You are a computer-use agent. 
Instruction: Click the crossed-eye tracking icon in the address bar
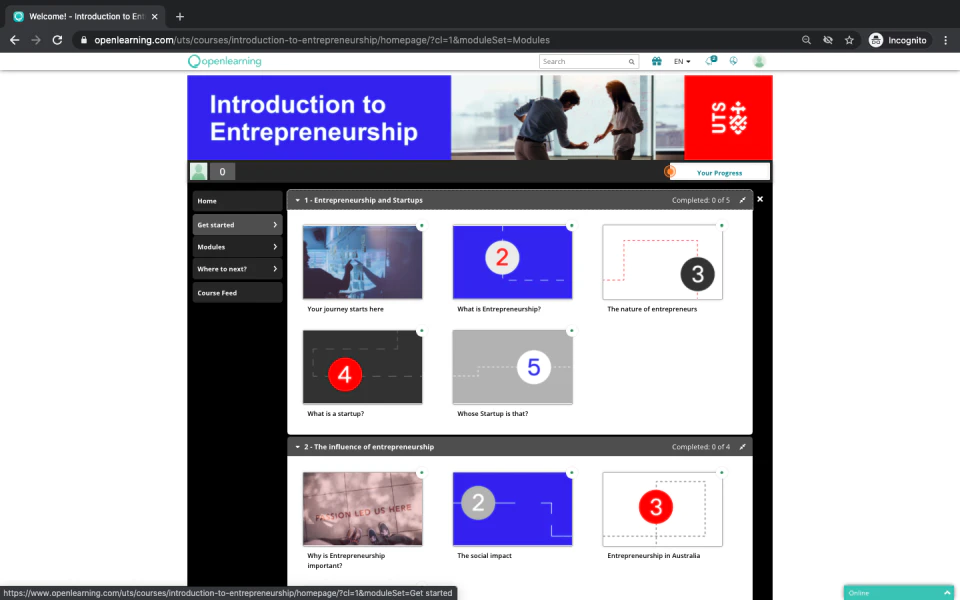pos(828,40)
